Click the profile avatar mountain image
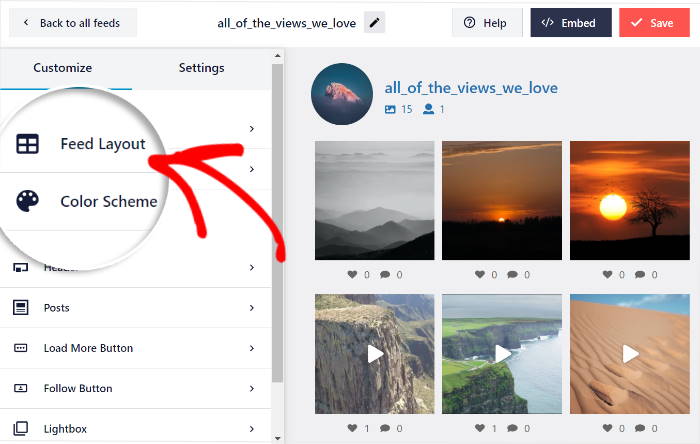The height and width of the screenshot is (444, 700). pos(342,94)
